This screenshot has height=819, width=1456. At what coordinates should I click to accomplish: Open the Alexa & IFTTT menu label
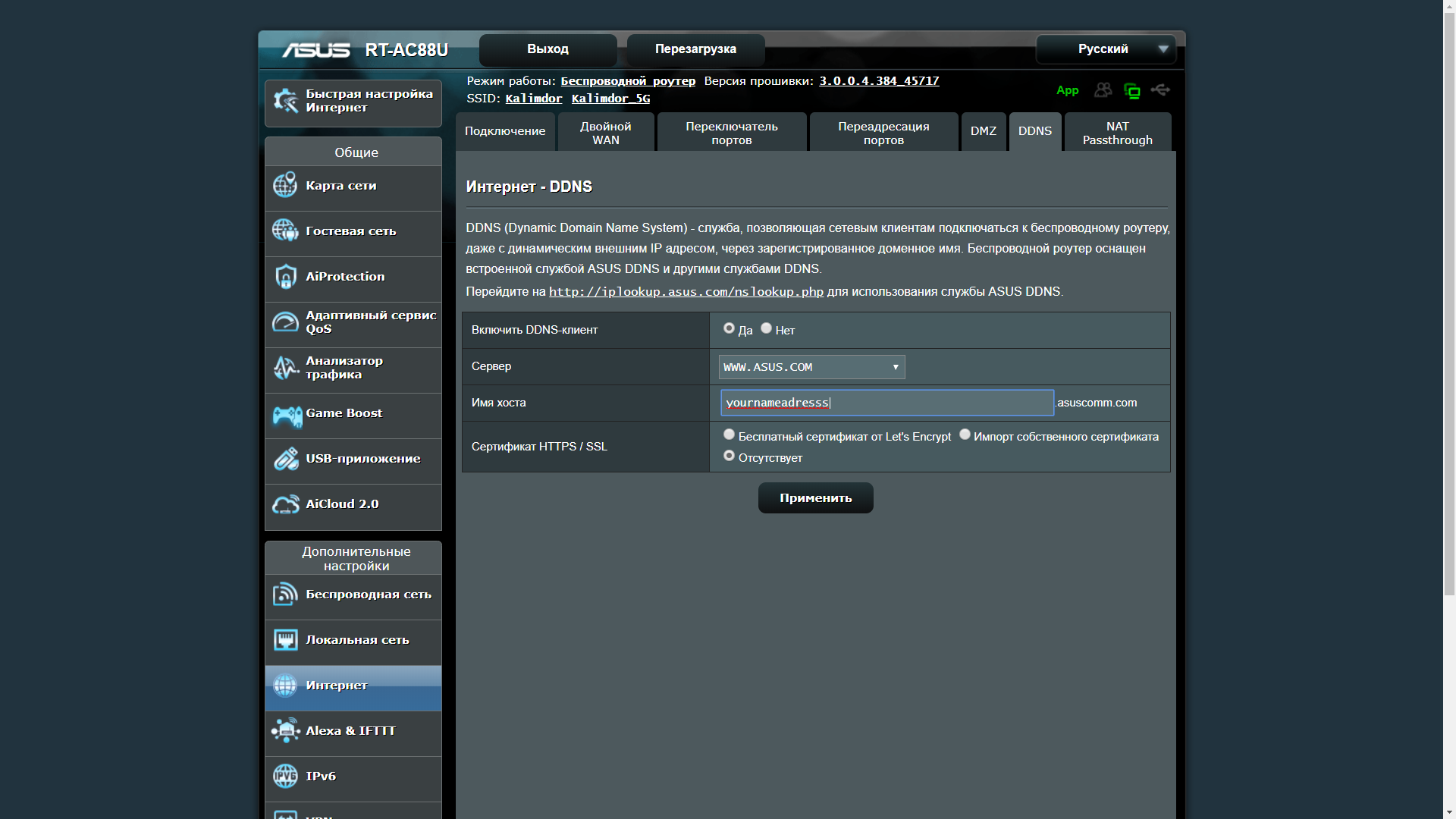(x=350, y=731)
